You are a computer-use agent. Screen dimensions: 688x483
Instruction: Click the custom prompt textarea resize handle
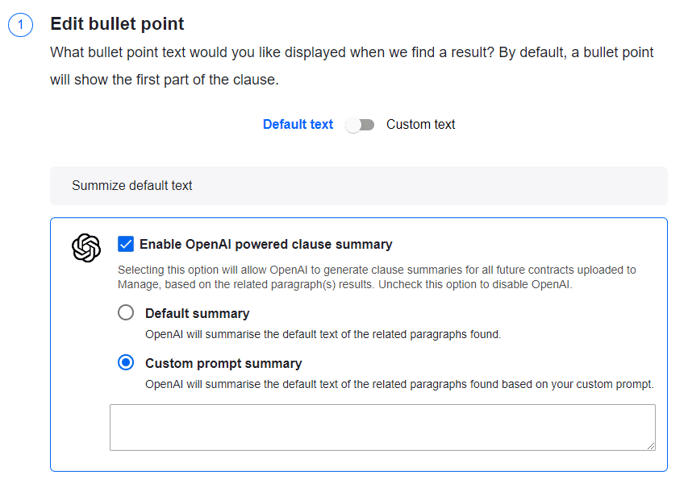tap(650, 444)
